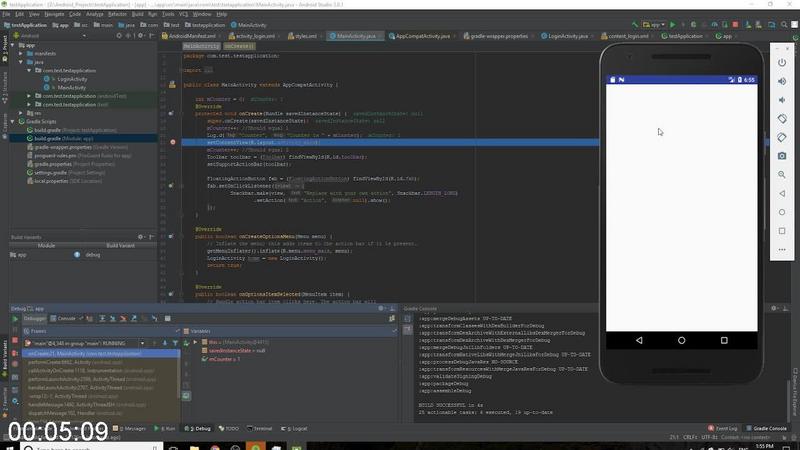Click red Stop icon in Debug sidebar
This screenshot has width=800, height=450.
pyautogui.click(x=15, y=340)
